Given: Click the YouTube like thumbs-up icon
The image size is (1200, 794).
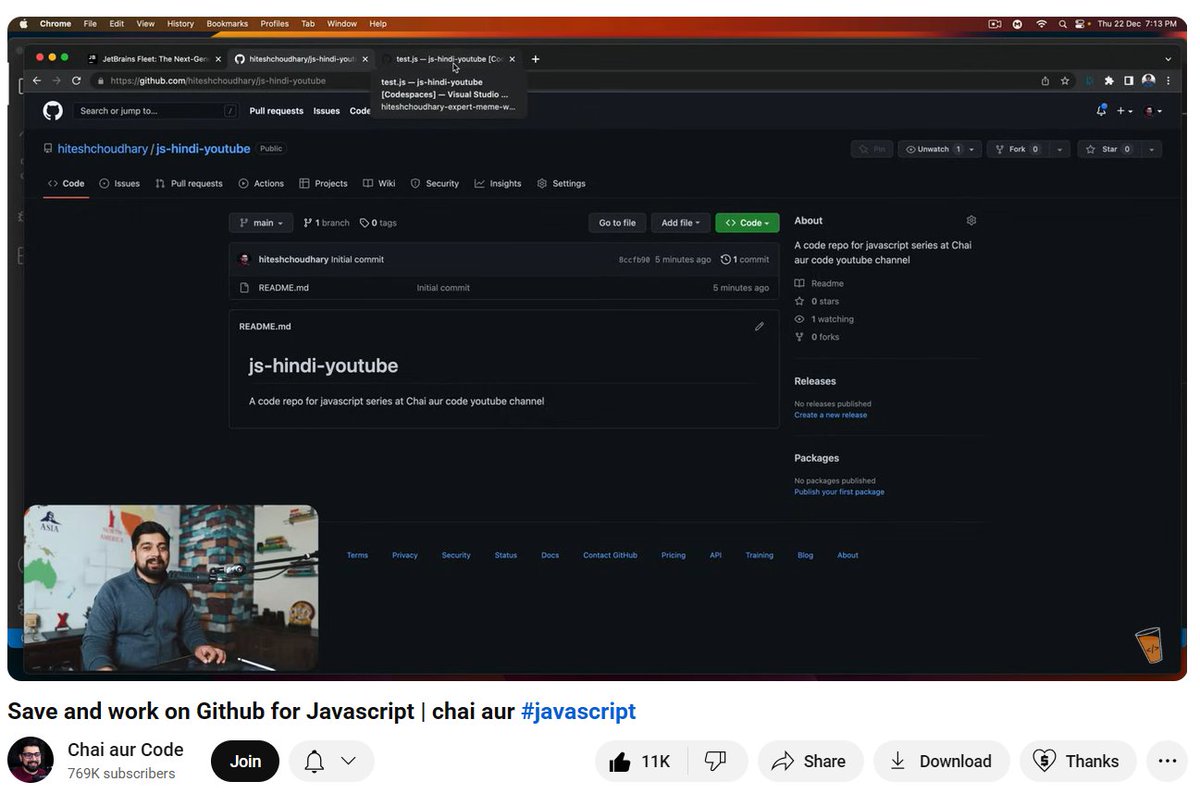Looking at the screenshot, I should [620, 762].
